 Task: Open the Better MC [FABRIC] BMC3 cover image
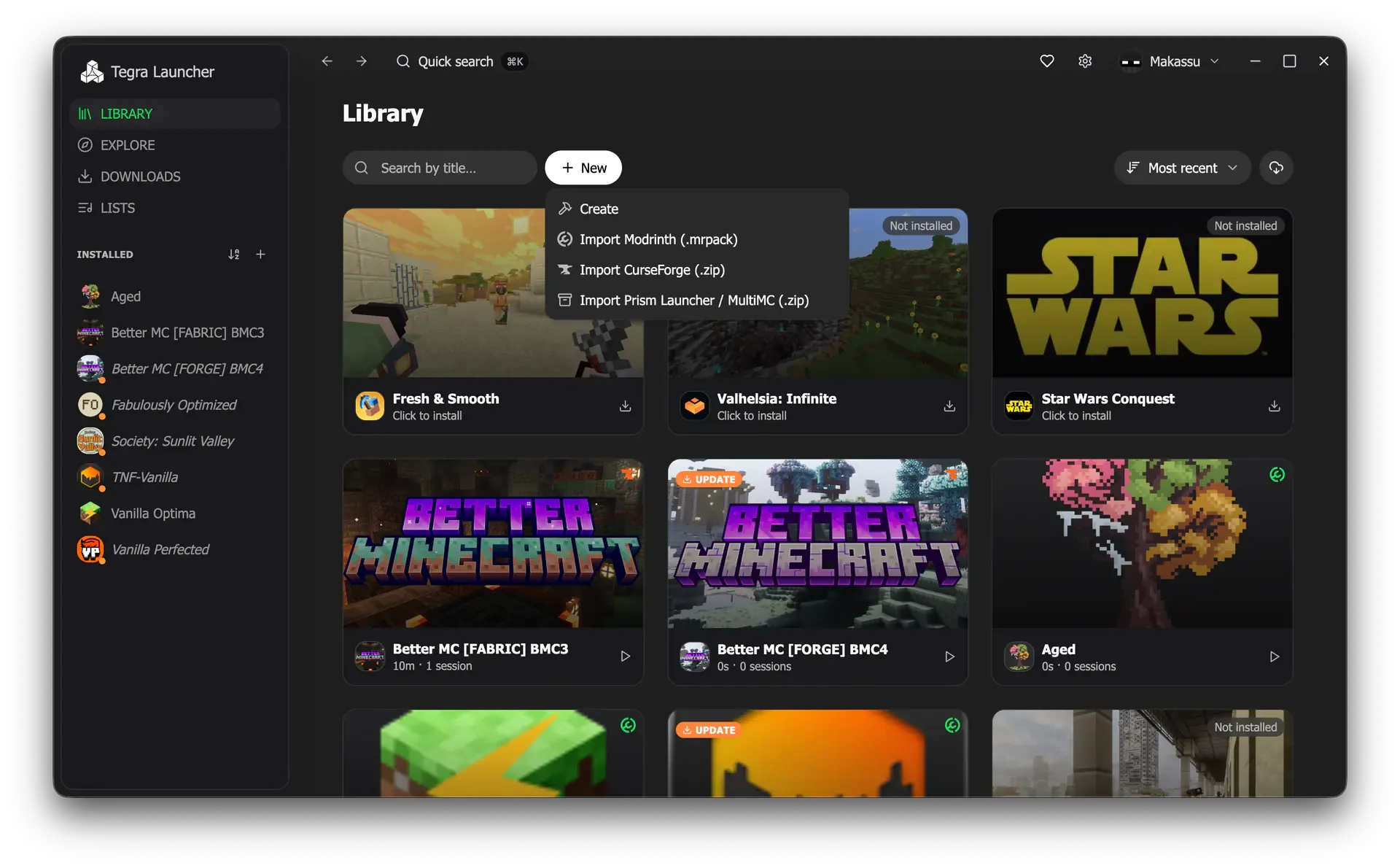[x=493, y=543]
